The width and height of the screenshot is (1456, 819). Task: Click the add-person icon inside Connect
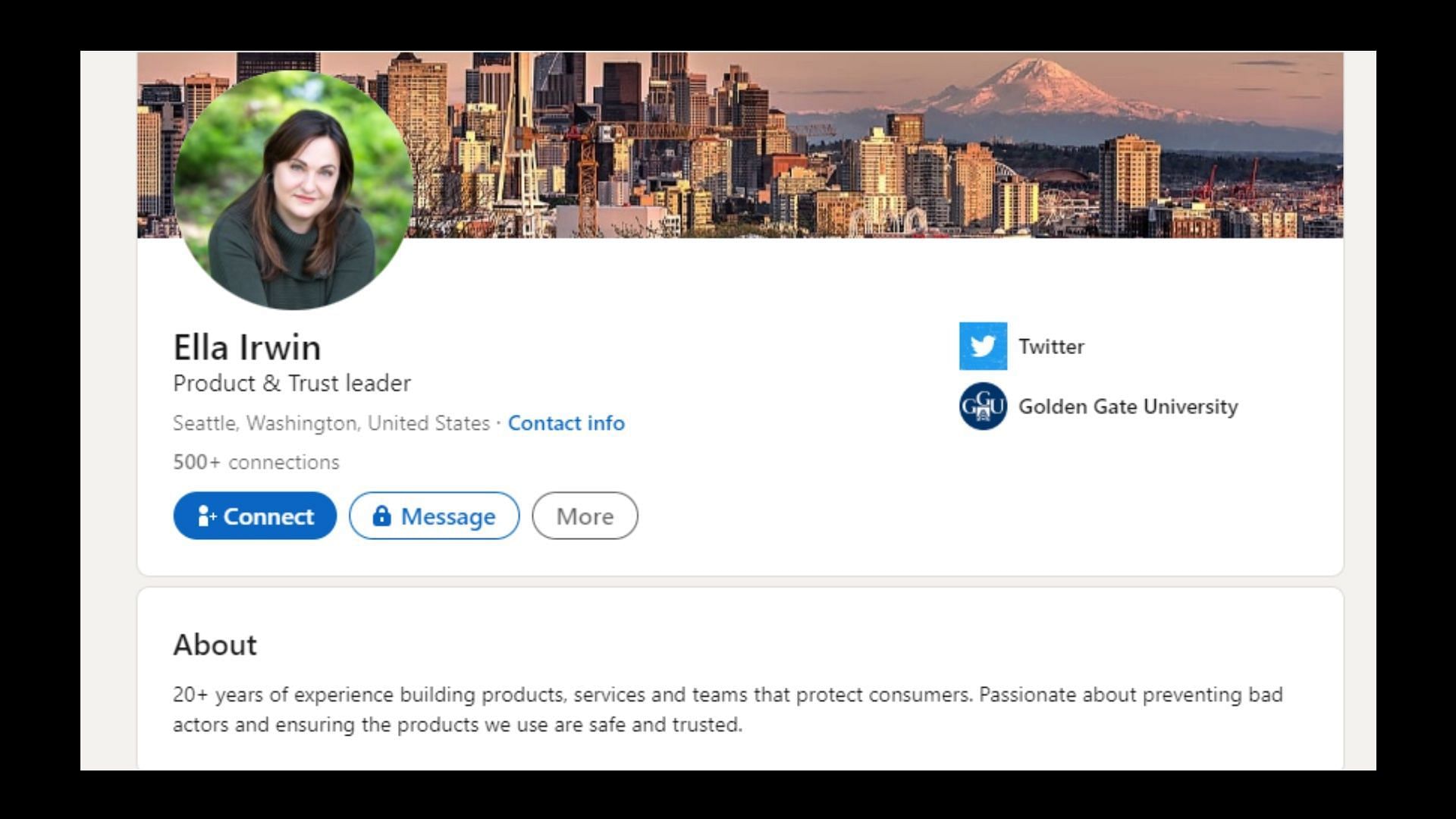[207, 516]
